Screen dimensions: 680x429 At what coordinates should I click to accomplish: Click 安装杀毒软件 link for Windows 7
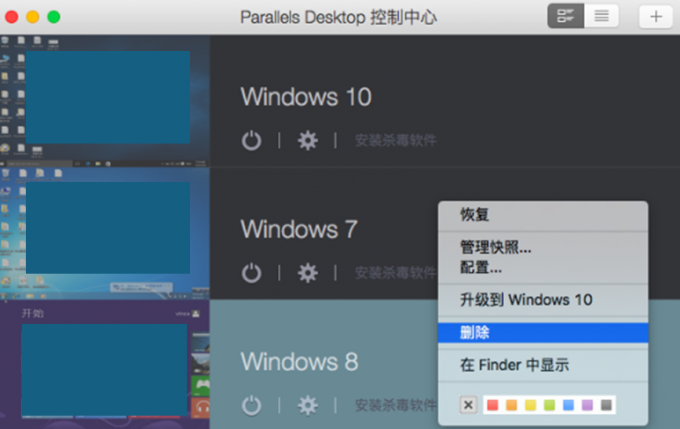click(x=396, y=273)
